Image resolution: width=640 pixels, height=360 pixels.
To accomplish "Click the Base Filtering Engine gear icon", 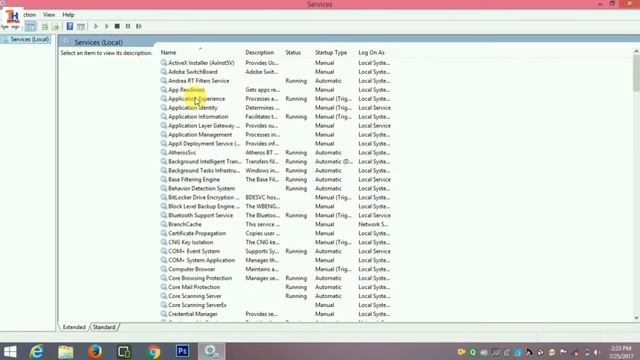I will point(164,180).
